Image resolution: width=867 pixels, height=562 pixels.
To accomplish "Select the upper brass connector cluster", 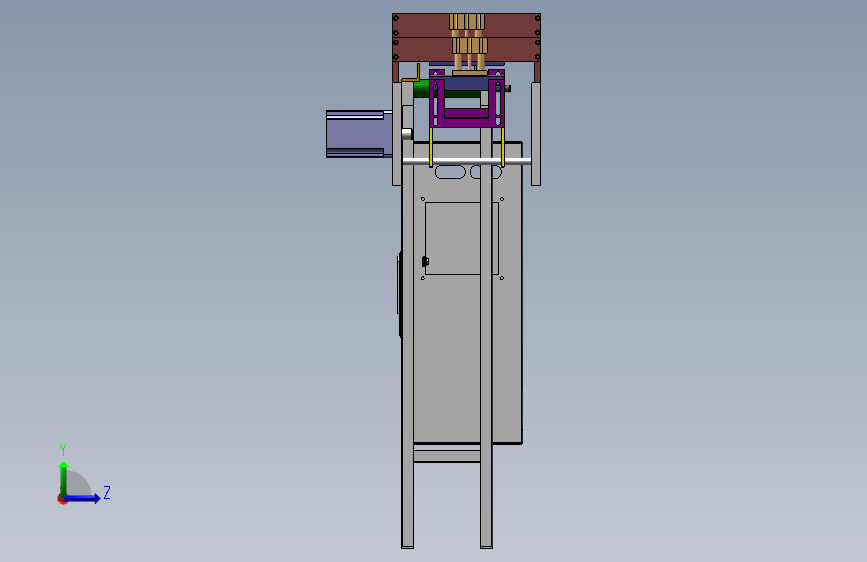I will (467, 22).
